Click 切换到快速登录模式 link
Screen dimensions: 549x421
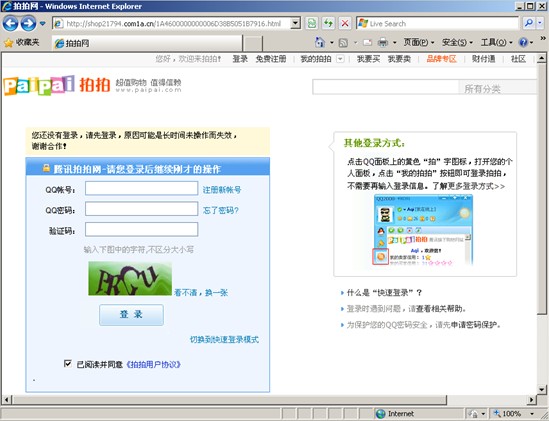[x=224, y=339]
